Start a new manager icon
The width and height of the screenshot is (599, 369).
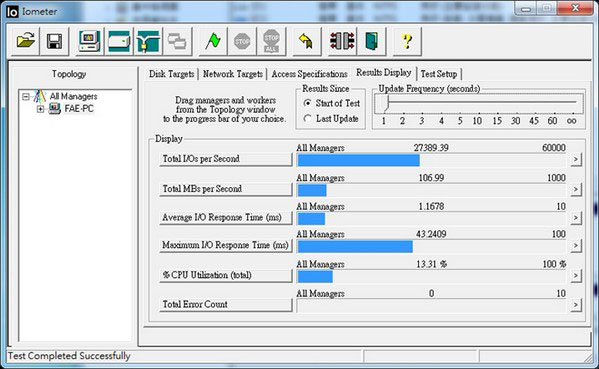[x=89, y=41]
